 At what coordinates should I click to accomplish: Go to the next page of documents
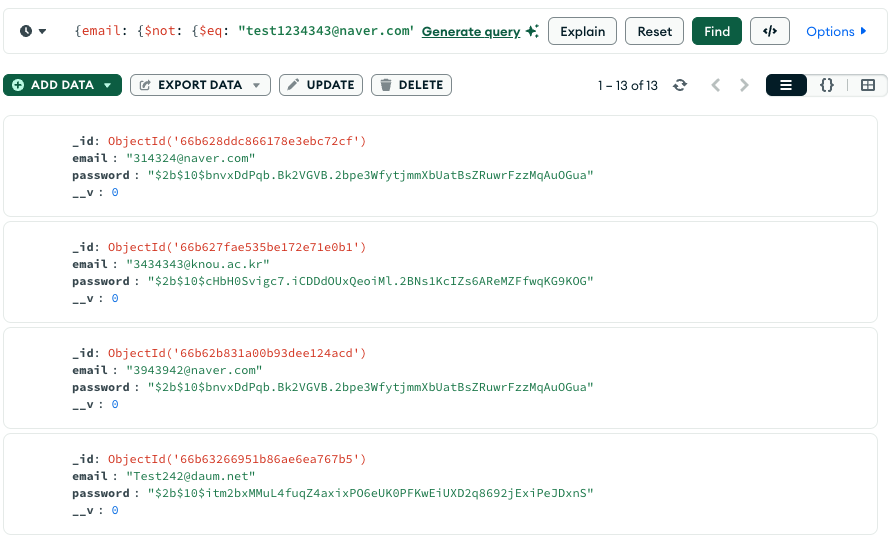click(x=744, y=85)
